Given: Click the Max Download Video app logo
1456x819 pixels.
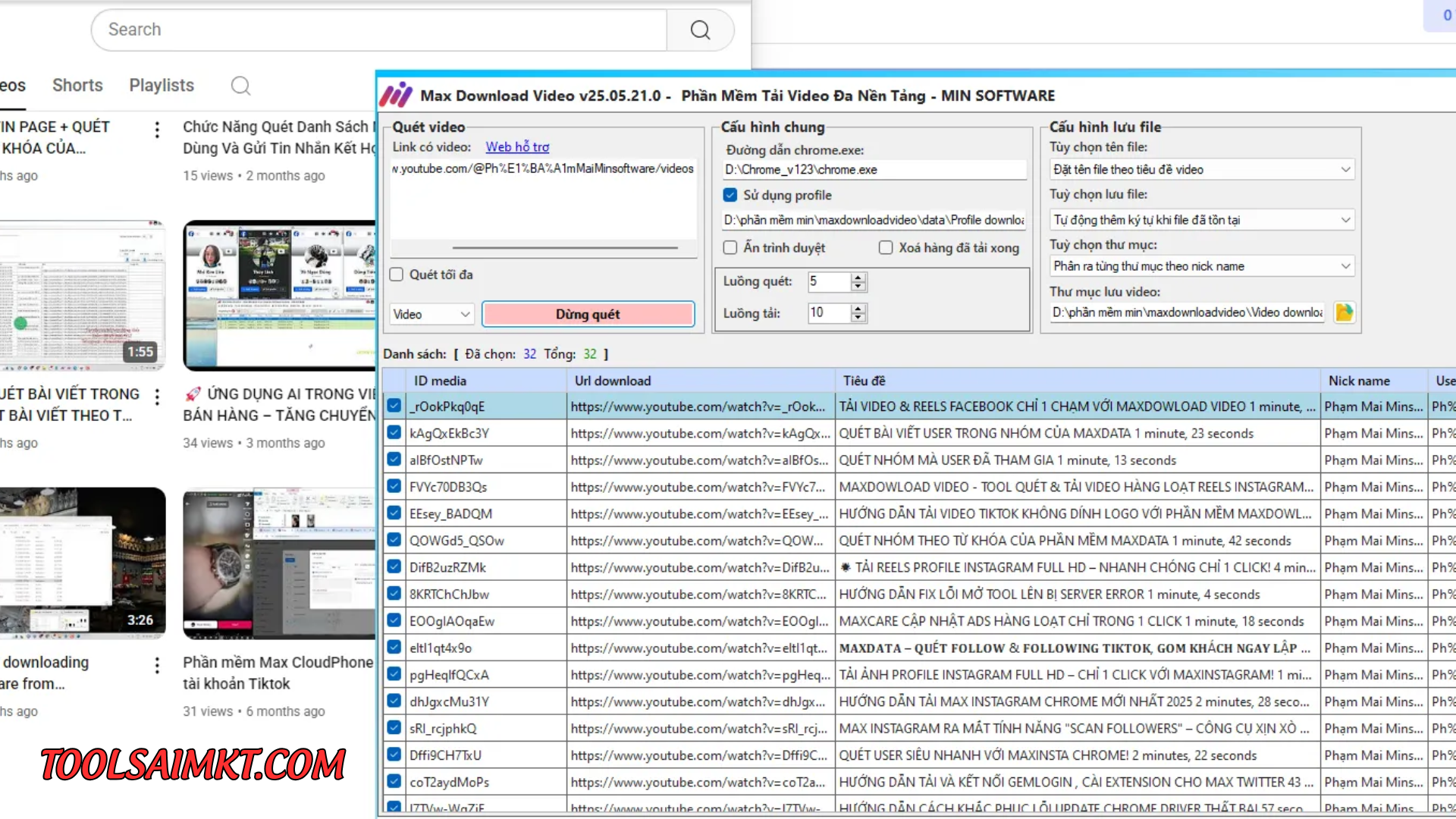Looking at the screenshot, I should coord(396,96).
